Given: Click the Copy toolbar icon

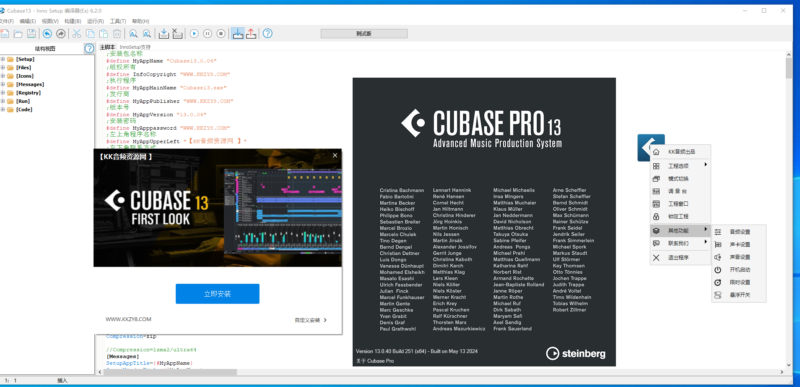Looking at the screenshot, I should point(90,34).
